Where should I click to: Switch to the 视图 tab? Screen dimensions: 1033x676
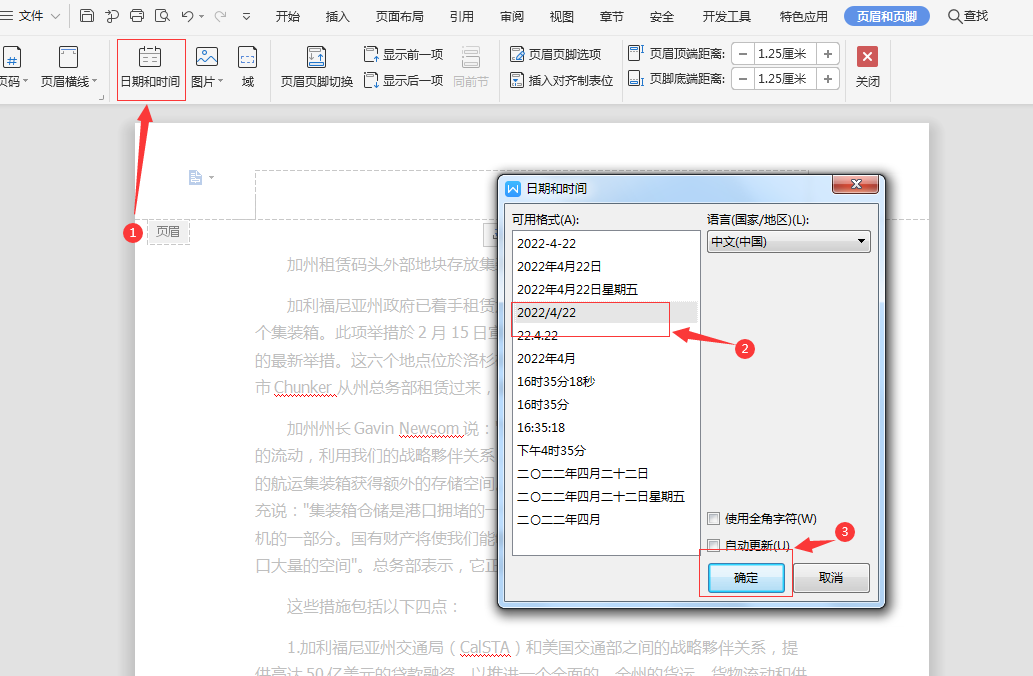(561, 16)
